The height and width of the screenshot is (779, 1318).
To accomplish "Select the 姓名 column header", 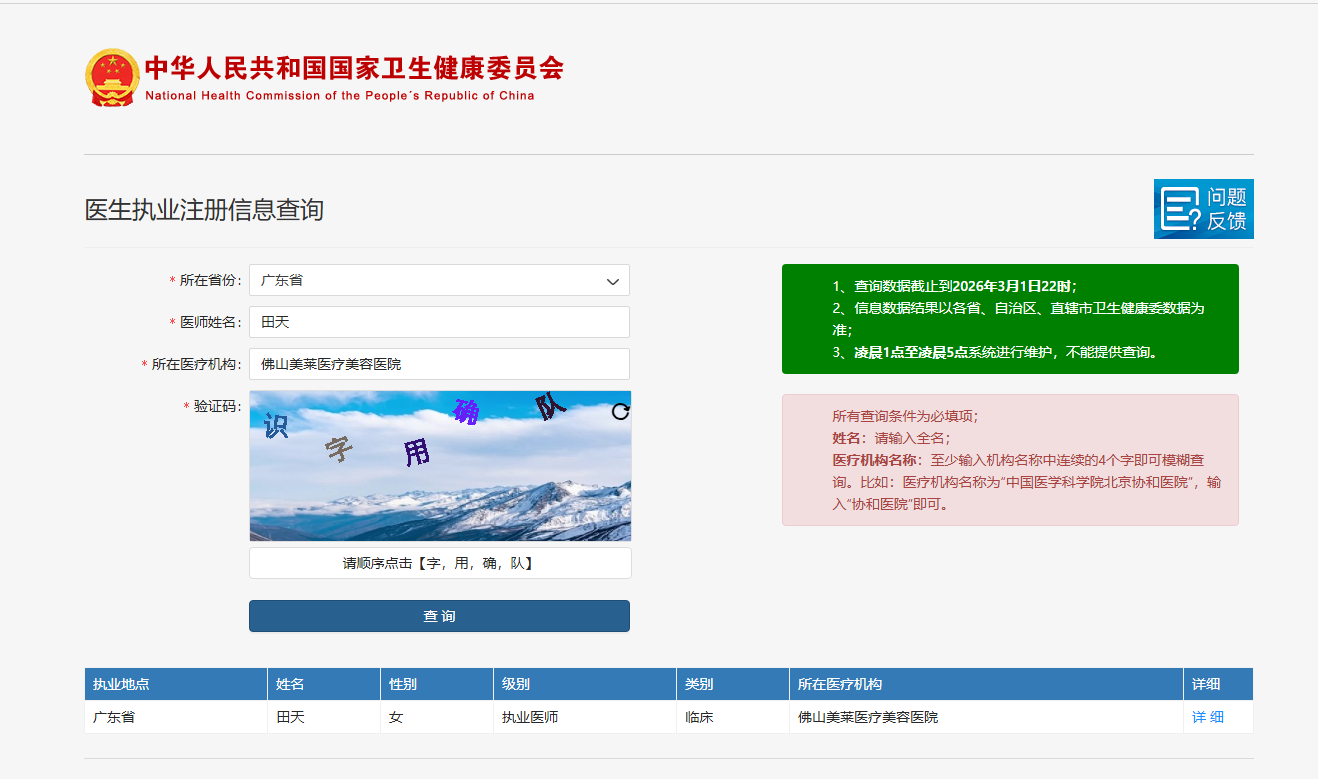I will [x=290, y=684].
